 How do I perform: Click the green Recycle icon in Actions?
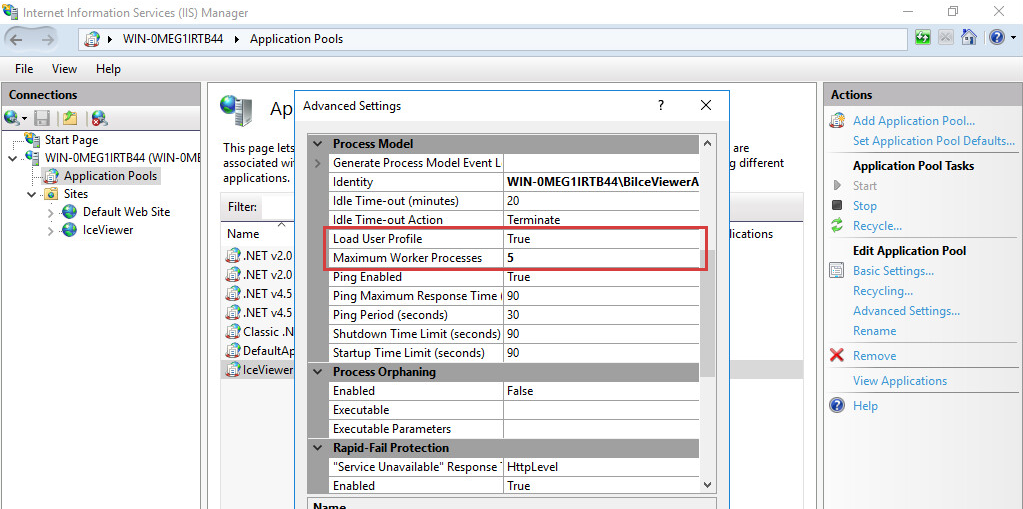[837, 226]
